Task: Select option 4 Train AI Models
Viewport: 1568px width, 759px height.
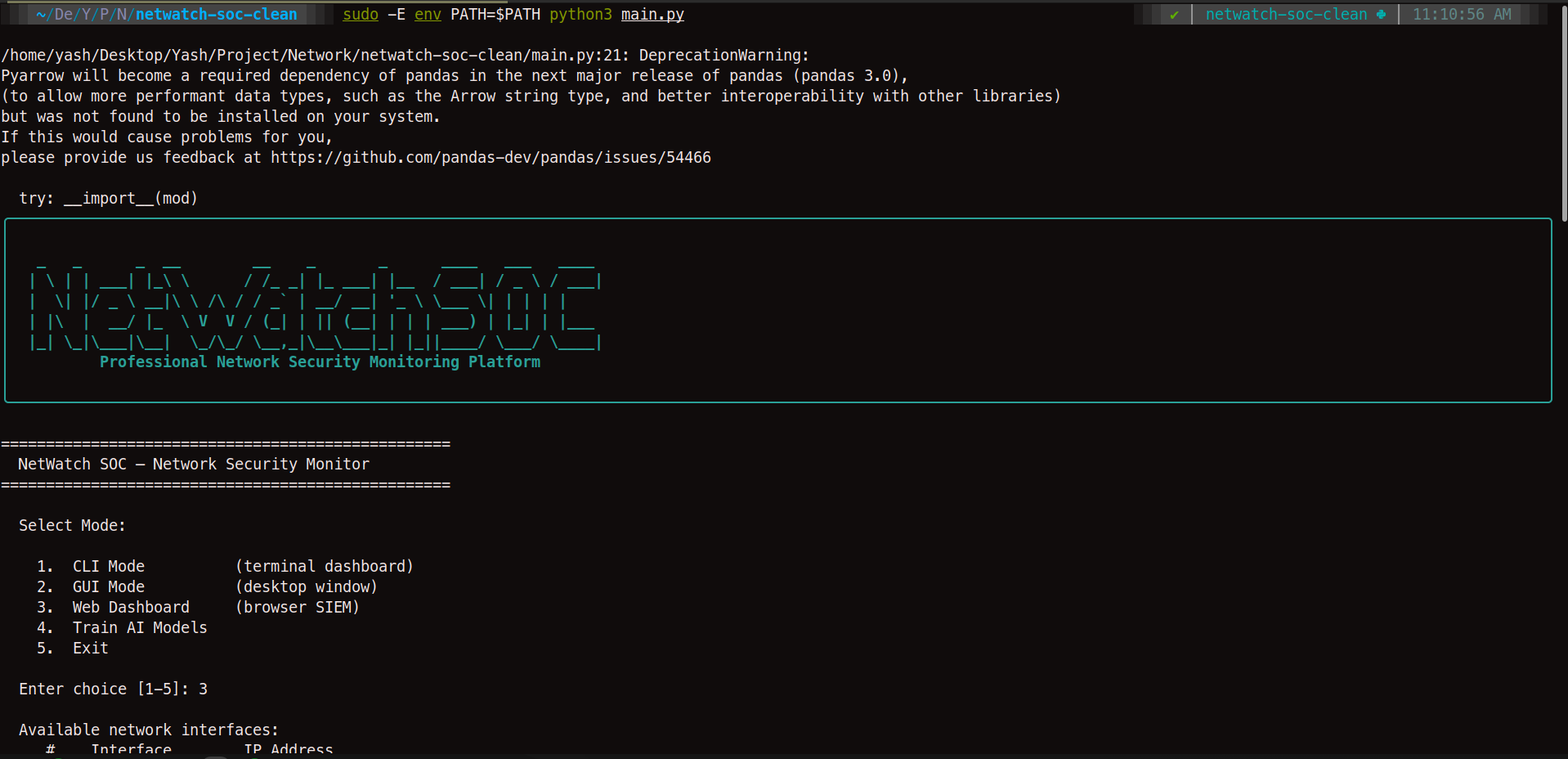Action: pos(123,627)
